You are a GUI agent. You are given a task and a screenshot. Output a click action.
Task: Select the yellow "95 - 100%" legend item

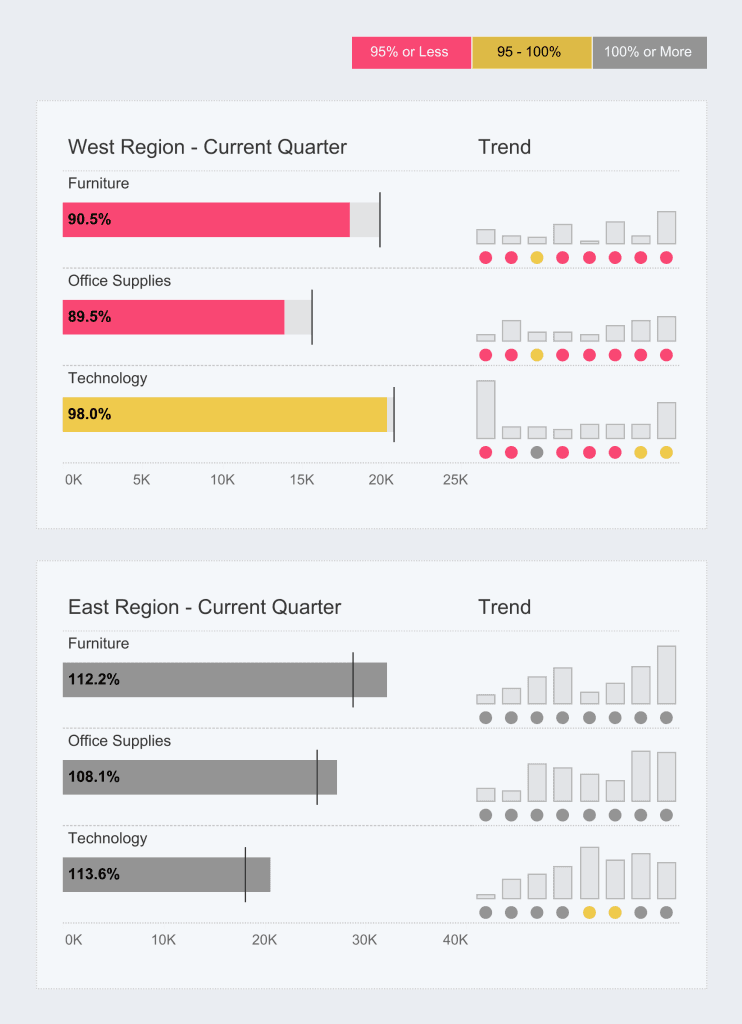tap(530, 52)
